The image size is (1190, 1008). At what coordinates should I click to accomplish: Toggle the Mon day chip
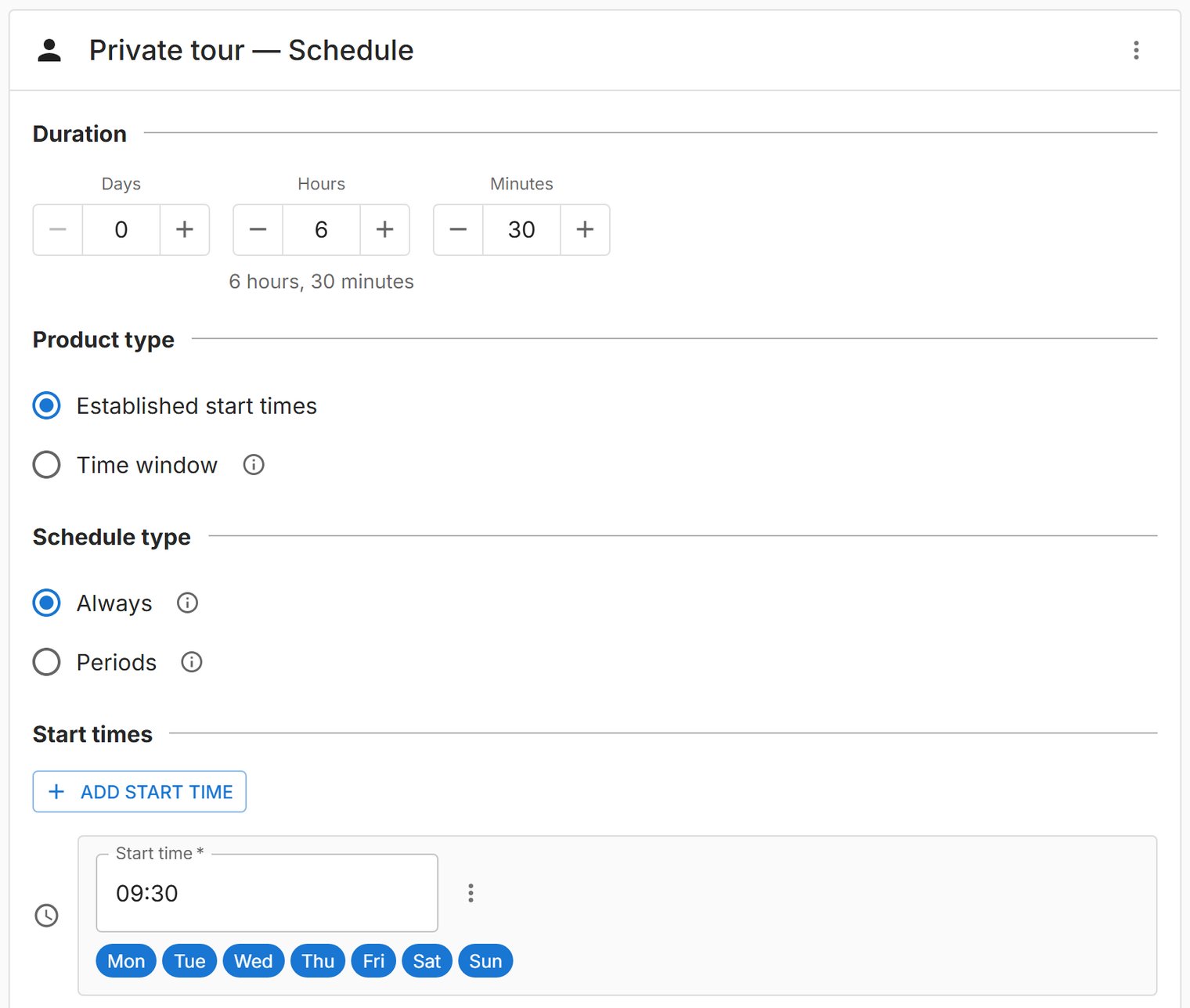[x=126, y=961]
